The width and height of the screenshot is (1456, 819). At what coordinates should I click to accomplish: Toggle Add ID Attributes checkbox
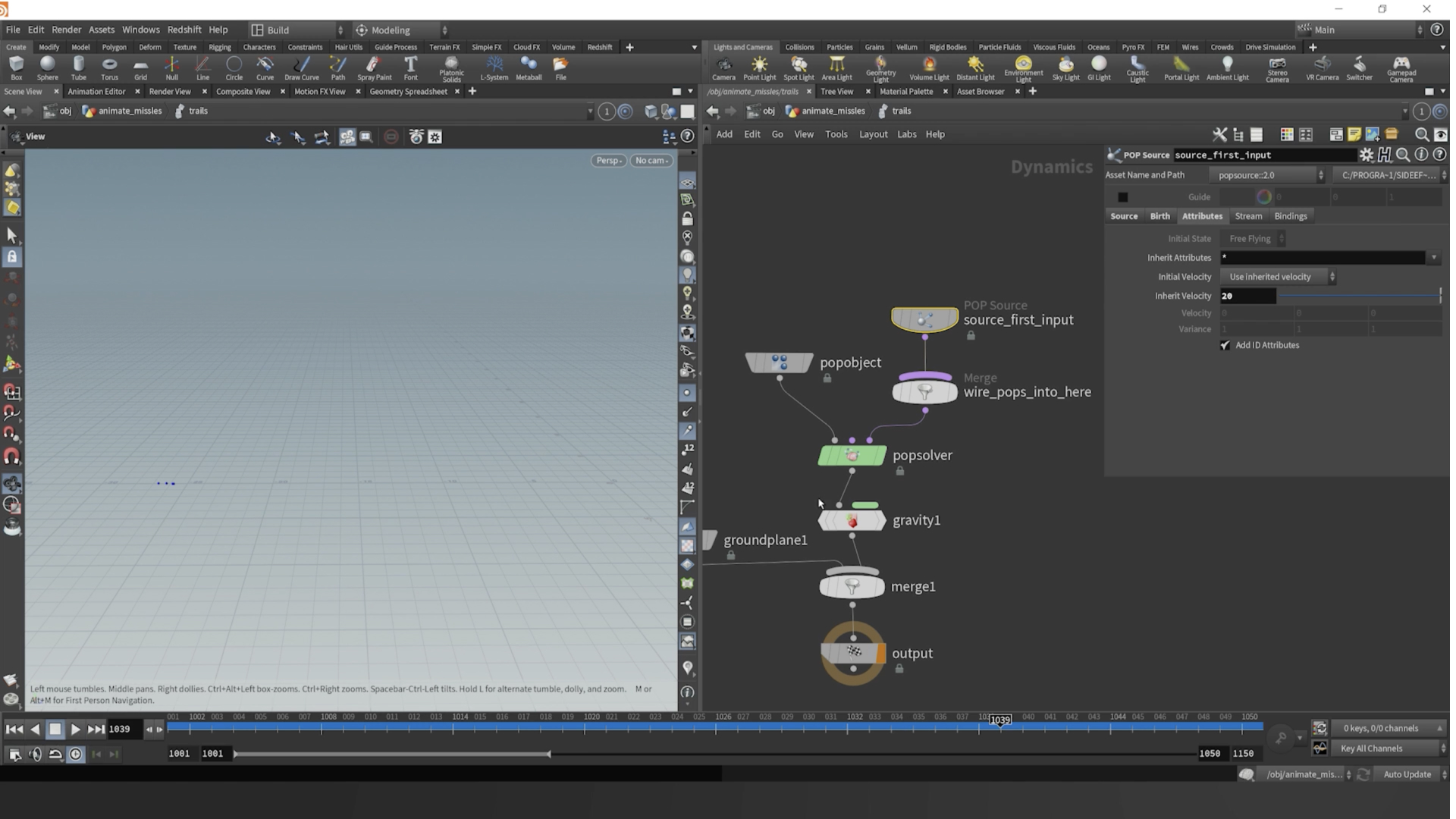[1225, 345]
